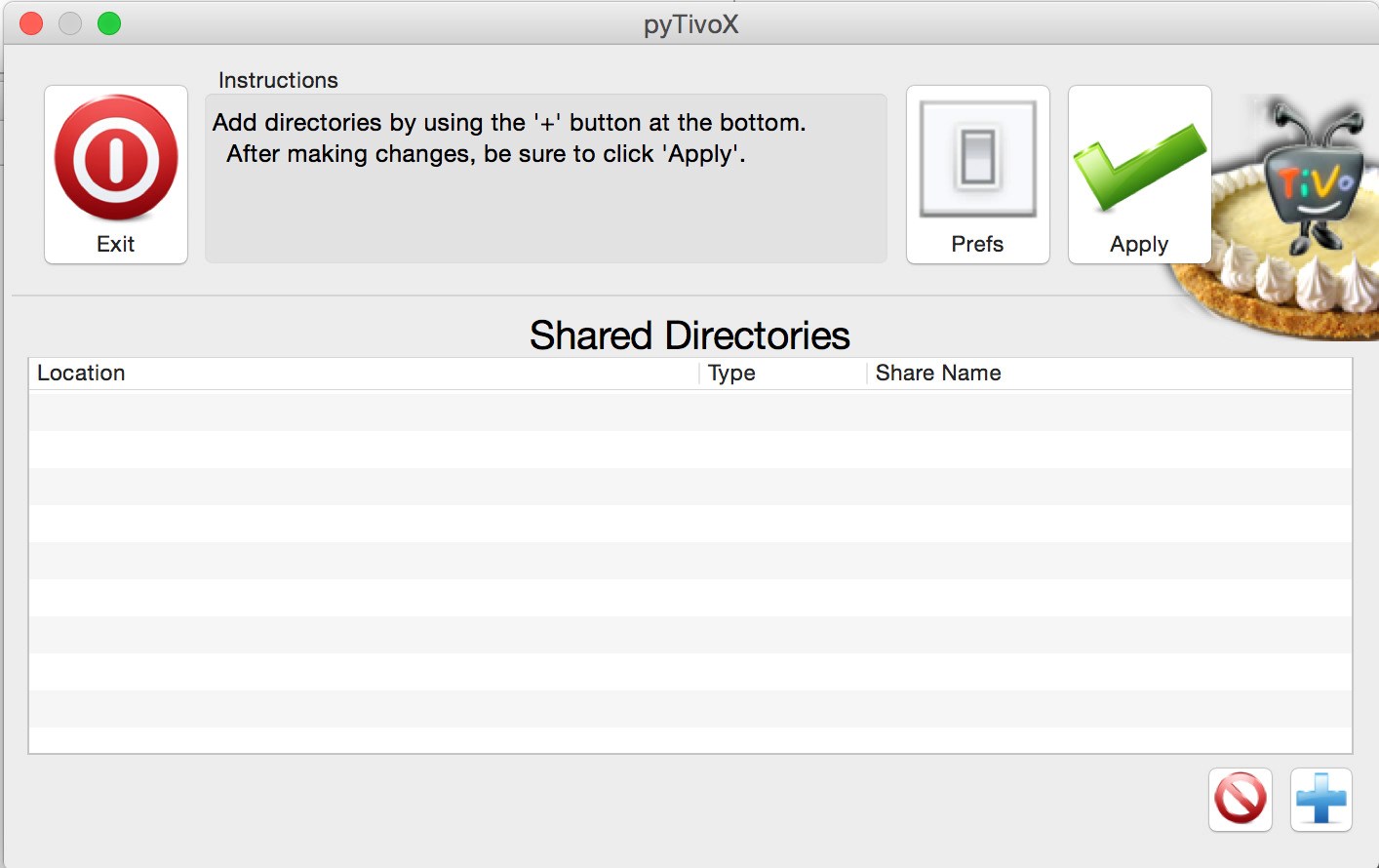Zoom the window with the green button
The width and height of the screenshot is (1379, 868).
pos(109,23)
